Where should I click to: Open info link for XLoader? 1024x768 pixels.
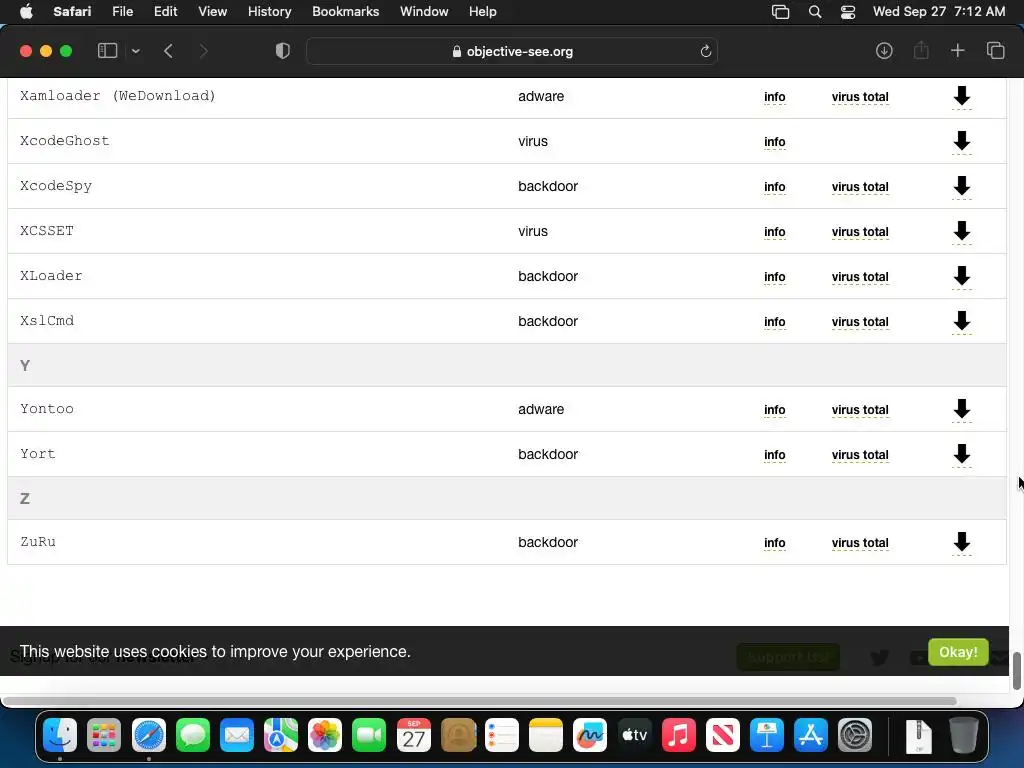[775, 277]
